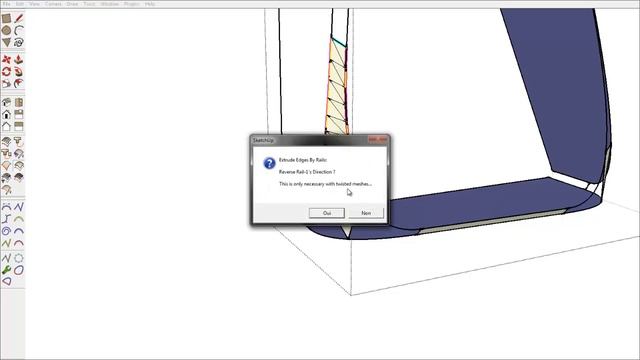This screenshot has height=360, width=640.
Task: Click the dotted circle curve tool icon
Action: click(x=19, y=258)
